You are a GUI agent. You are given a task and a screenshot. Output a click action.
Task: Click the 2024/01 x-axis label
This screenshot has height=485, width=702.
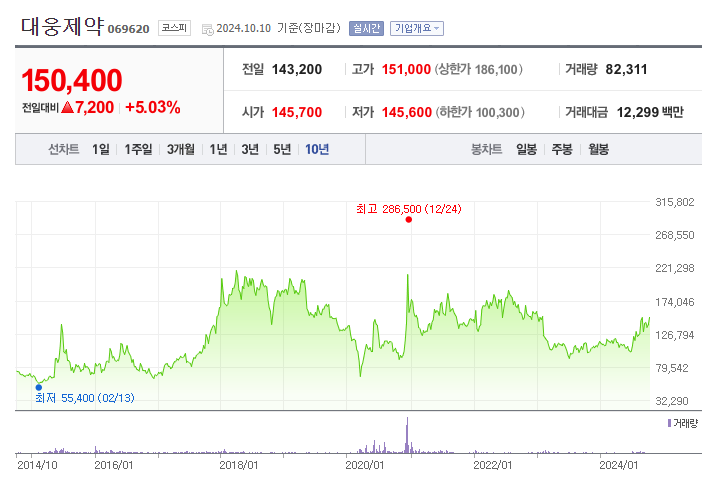619,465
